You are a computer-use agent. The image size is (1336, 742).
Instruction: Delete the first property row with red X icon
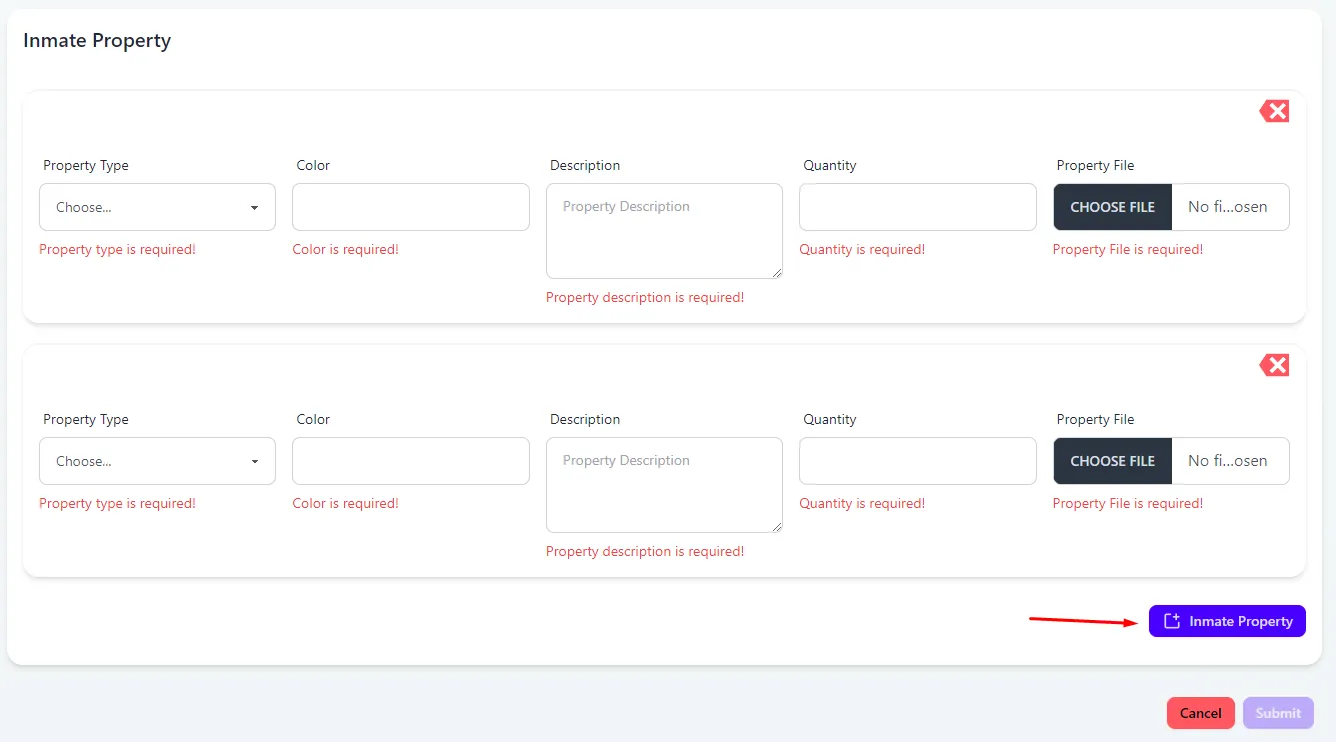1274,111
